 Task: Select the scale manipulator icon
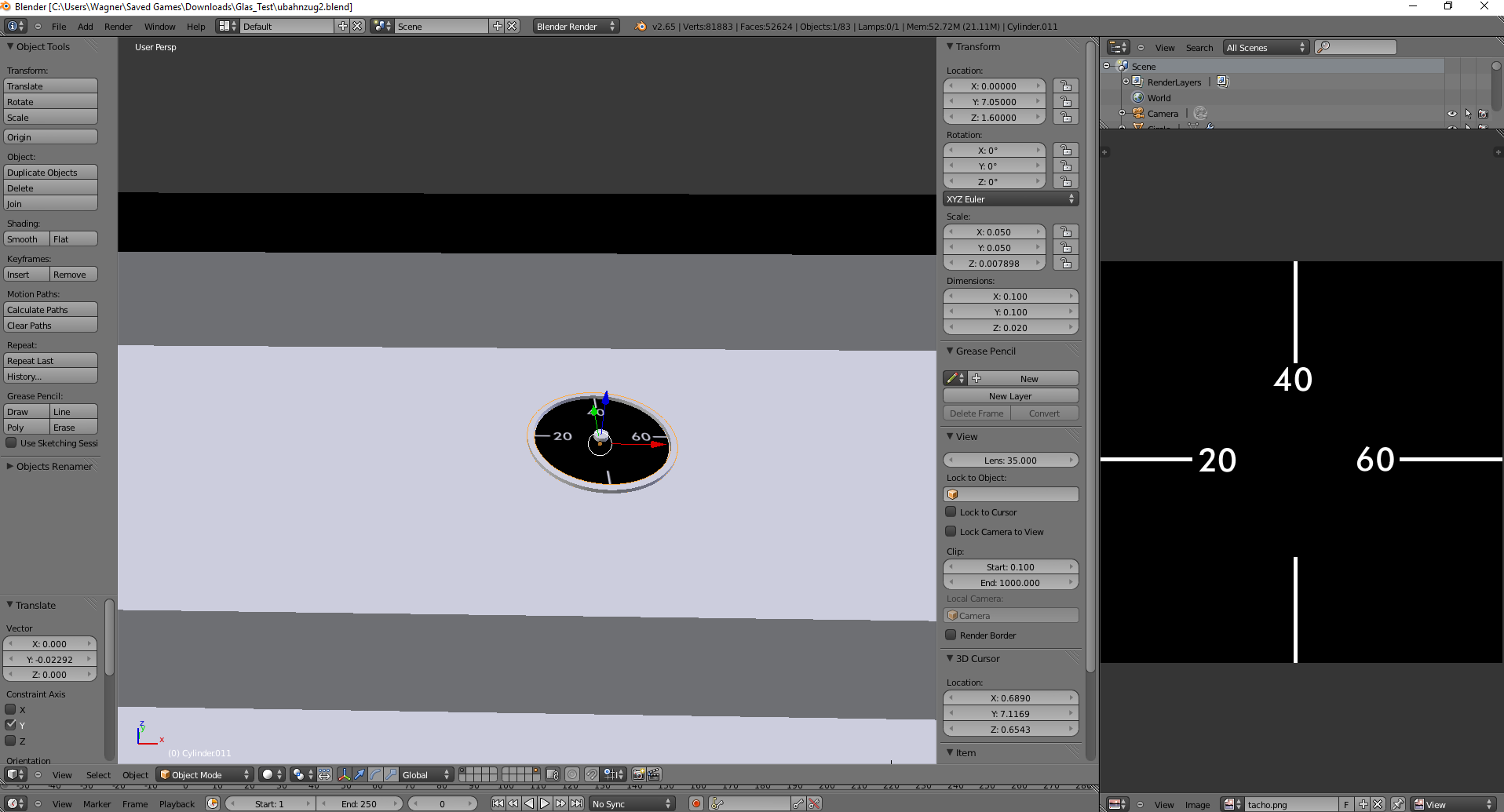(x=391, y=774)
